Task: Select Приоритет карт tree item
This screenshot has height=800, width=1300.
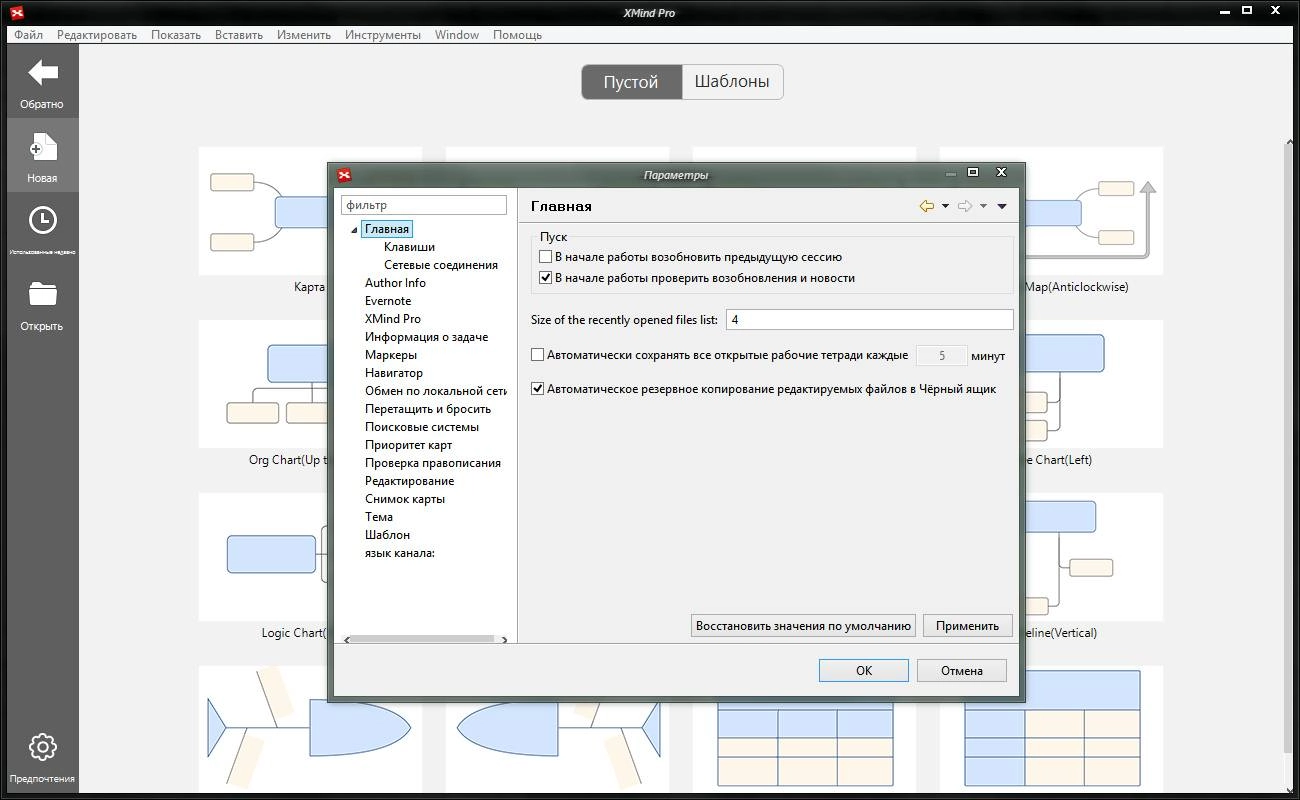Action: [408, 445]
